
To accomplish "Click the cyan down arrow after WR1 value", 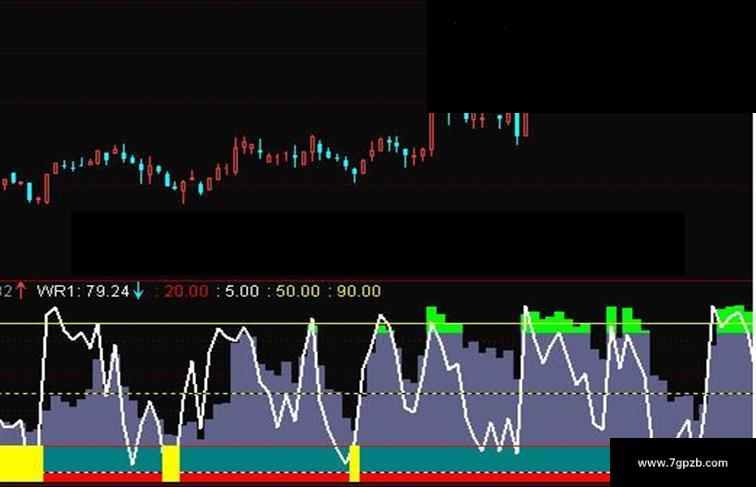I will [138, 291].
